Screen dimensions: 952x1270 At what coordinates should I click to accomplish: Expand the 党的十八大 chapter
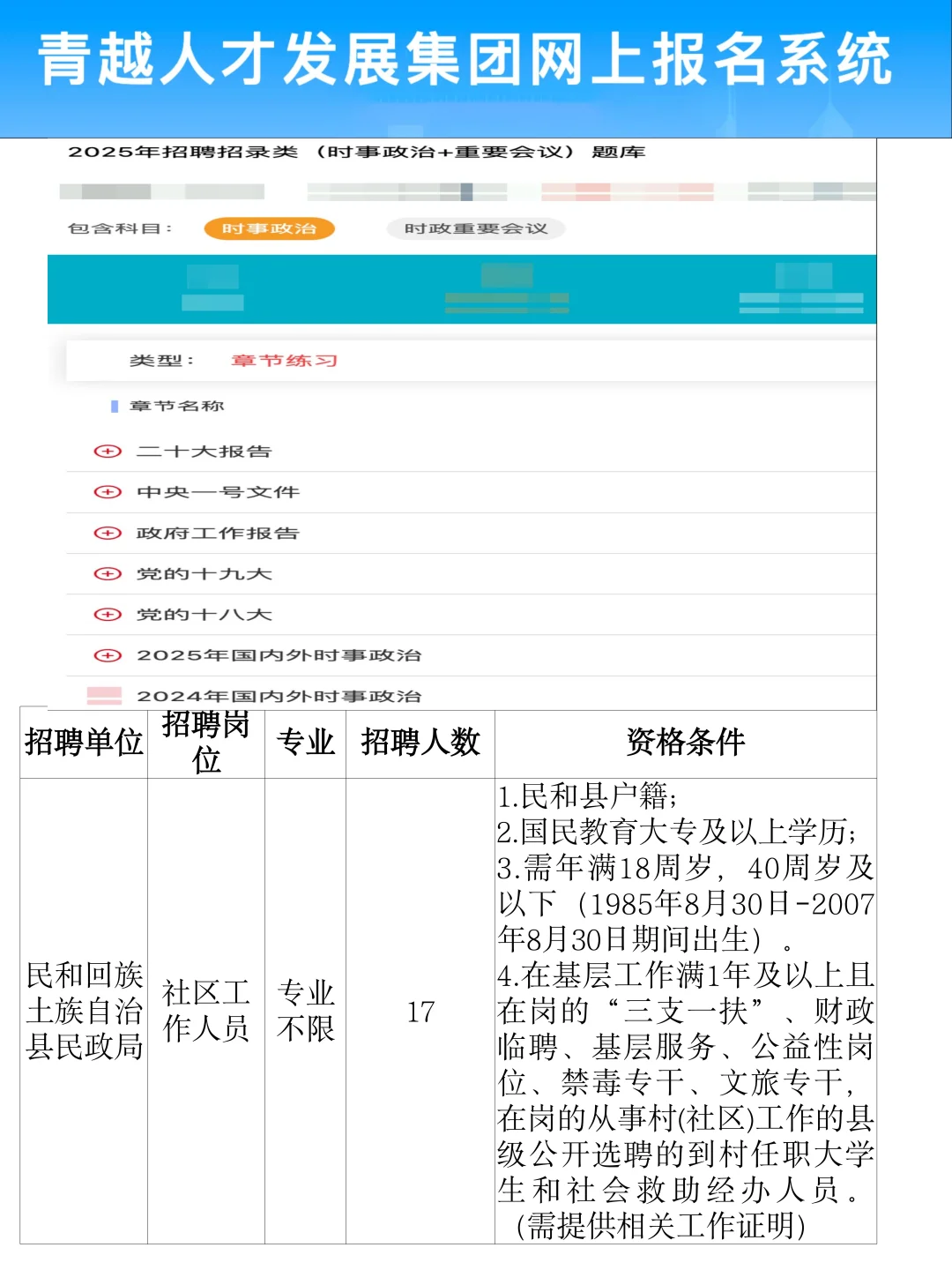(x=205, y=615)
